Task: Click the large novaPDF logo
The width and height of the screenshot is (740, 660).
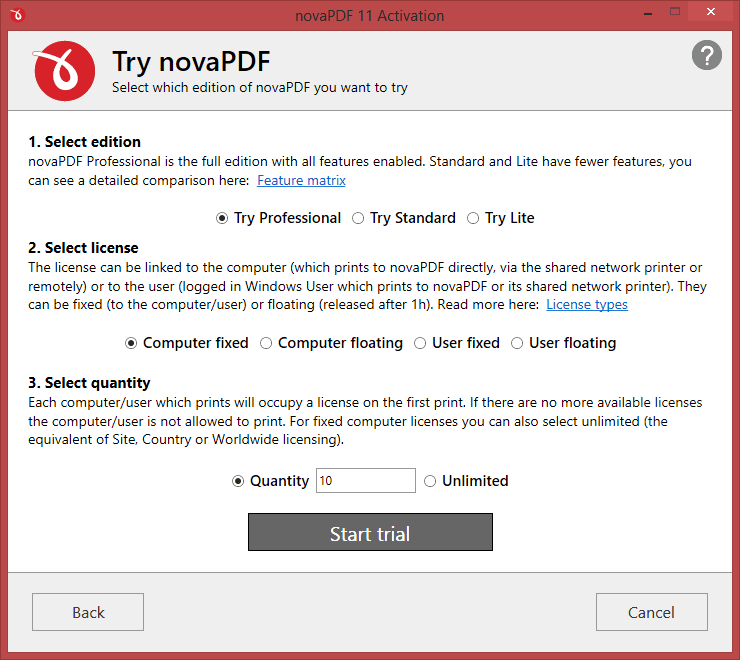Action: click(64, 71)
